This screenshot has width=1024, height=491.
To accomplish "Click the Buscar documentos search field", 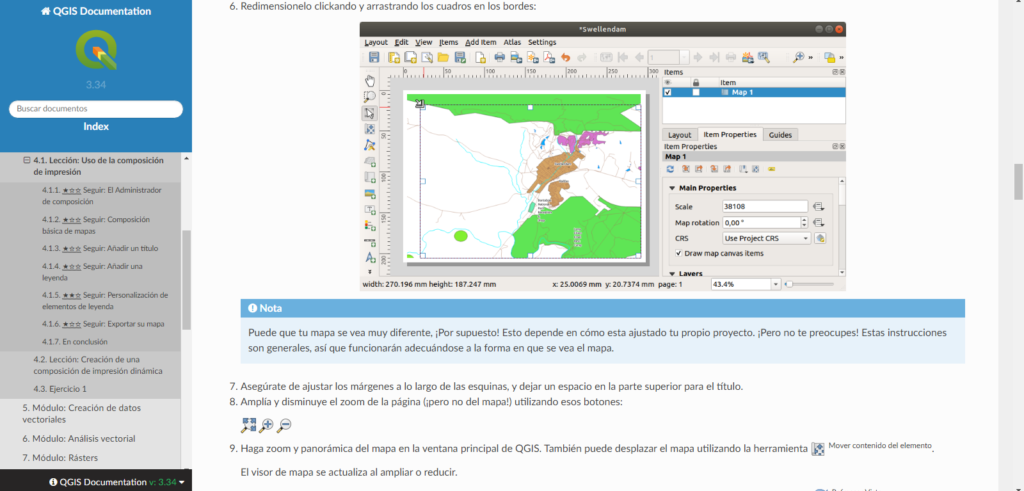I will [96, 109].
